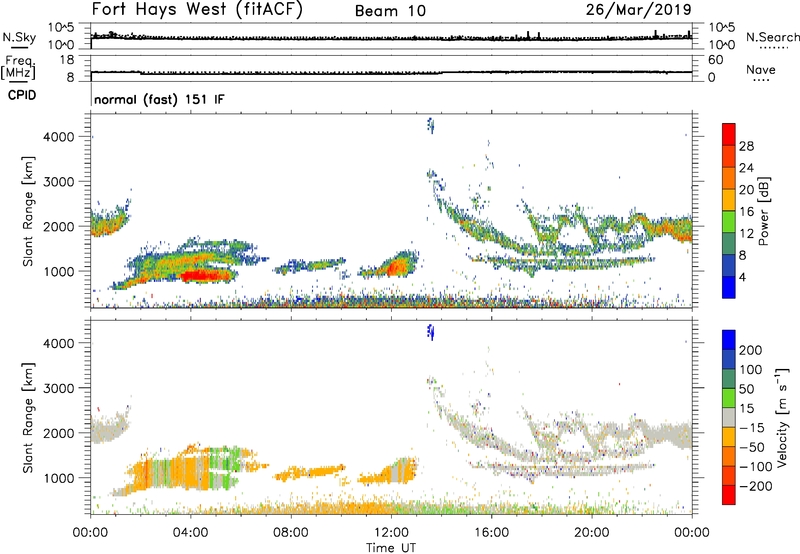Click the "18" frequency axis tick
Viewport: 800px width, 554px height.
click(x=67, y=60)
